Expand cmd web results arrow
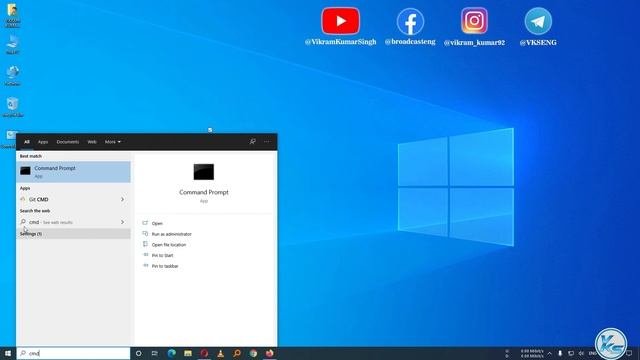The image size is (640, 360). point(122,222)
